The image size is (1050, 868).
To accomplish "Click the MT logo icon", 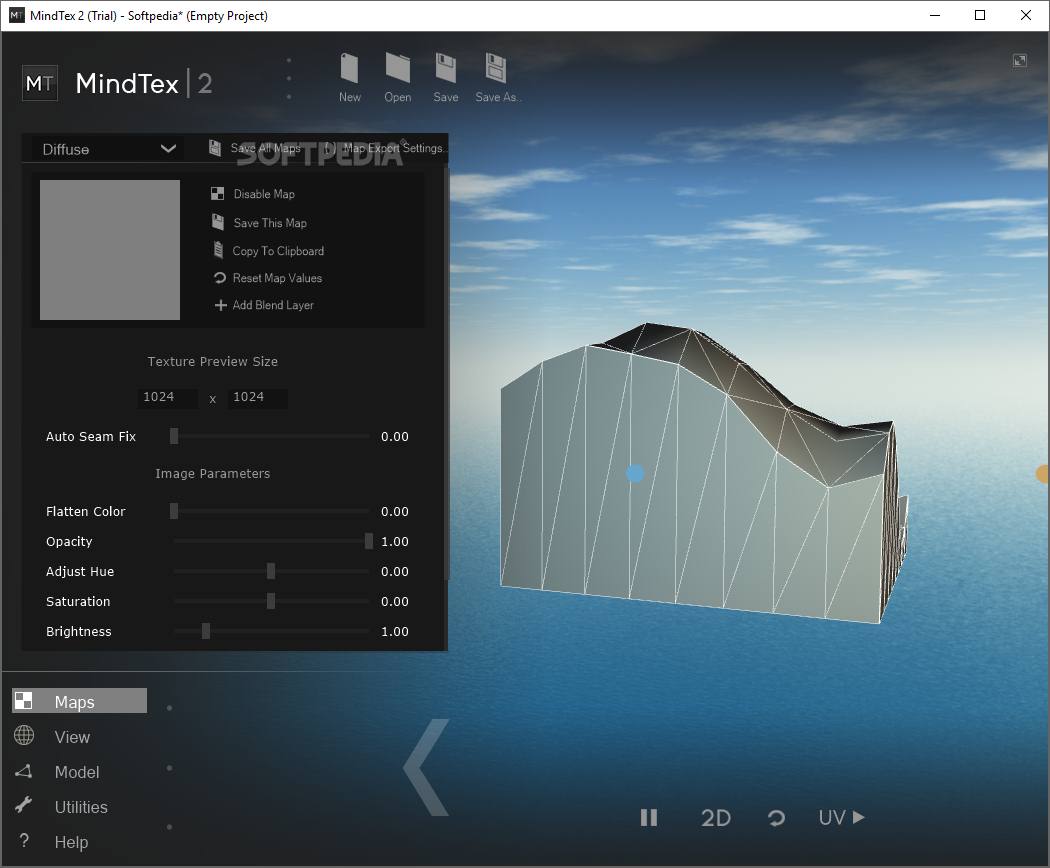I will pos(40,83).
